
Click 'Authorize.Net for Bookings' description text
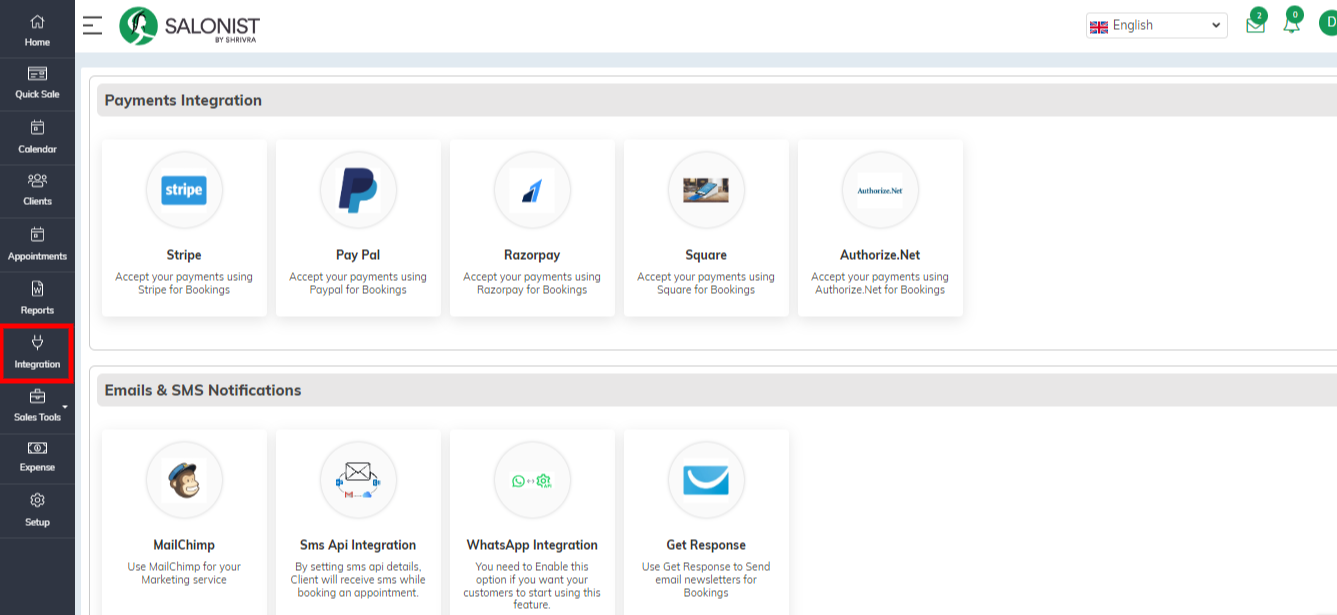(x=880, y=290)
